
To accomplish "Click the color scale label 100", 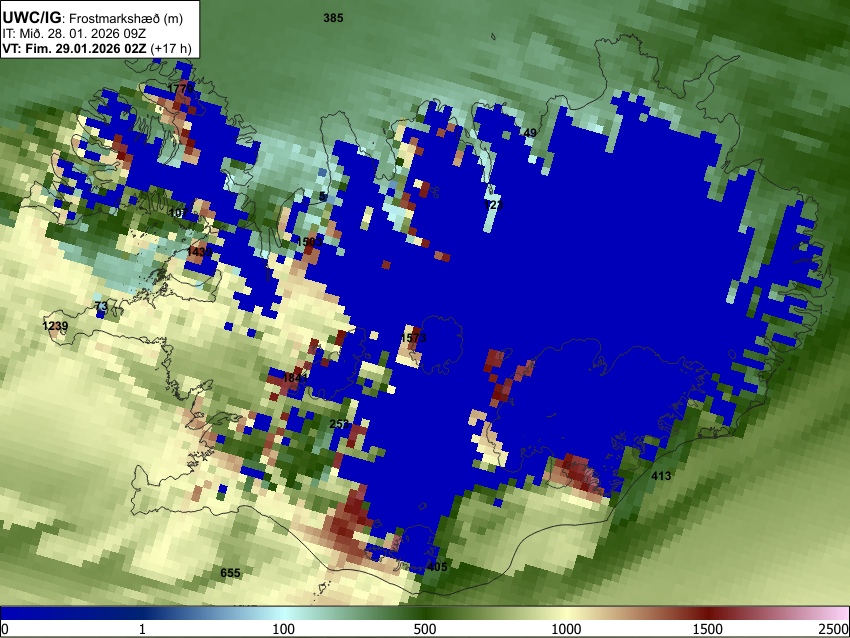I will 284,629.
